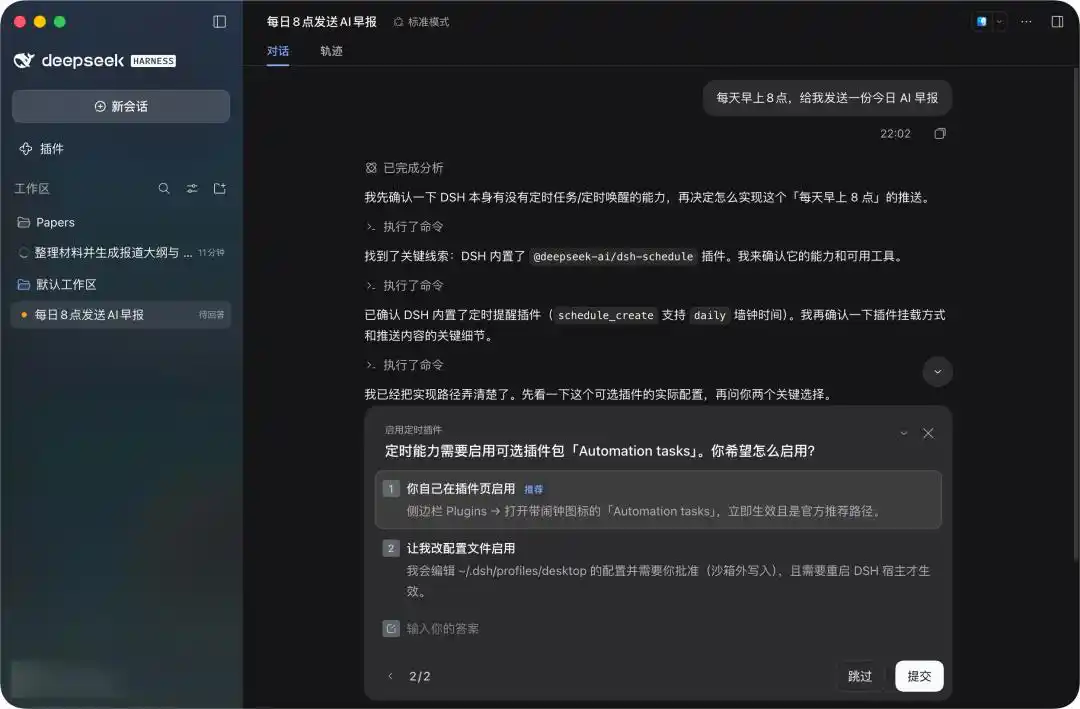Open the dropdown next to top-right app icon
Image resolution: width=1080 pixels, height=709 pixels.
click(x=999, y=22)
